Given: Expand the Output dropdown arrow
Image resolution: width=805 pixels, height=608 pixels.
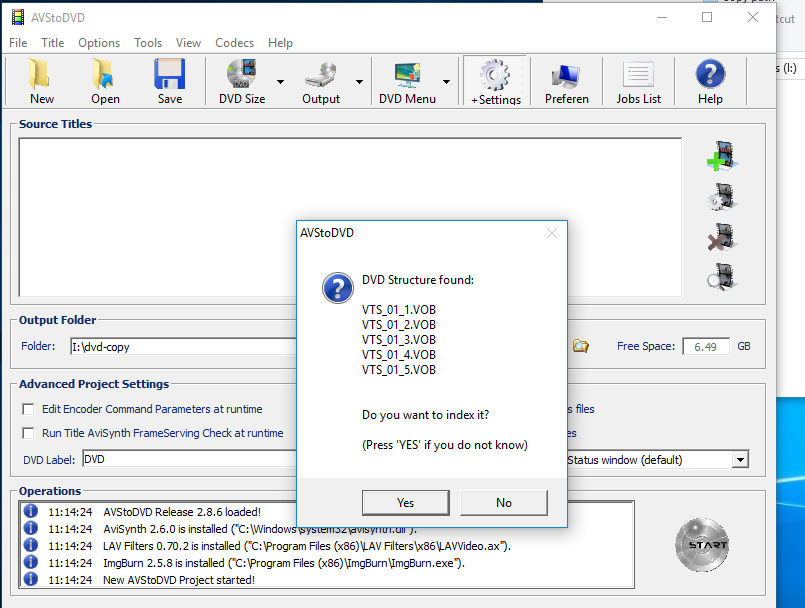Looking at the screenshot, I should (x=359, y=82).
